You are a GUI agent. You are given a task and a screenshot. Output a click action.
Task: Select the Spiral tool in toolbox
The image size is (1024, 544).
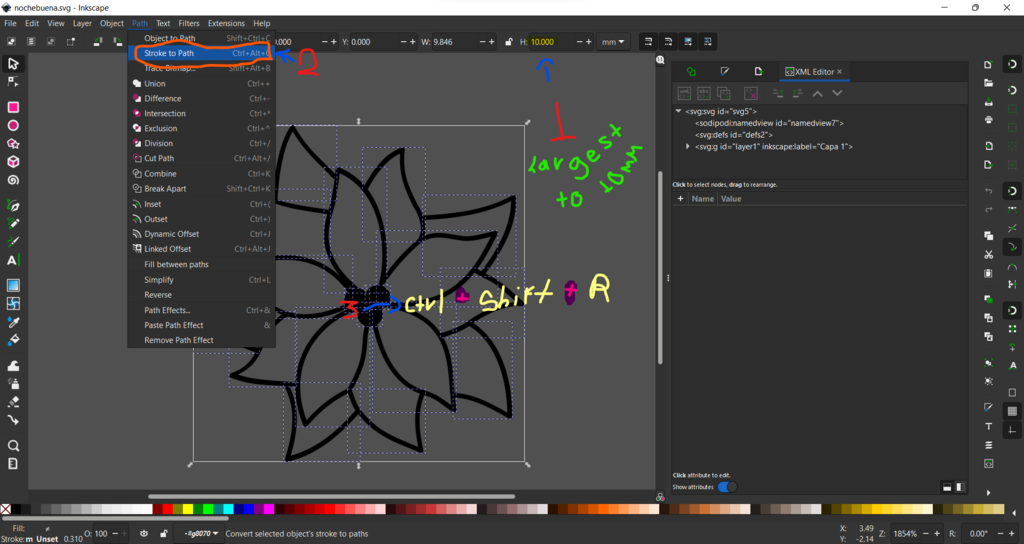click(13, 180)
